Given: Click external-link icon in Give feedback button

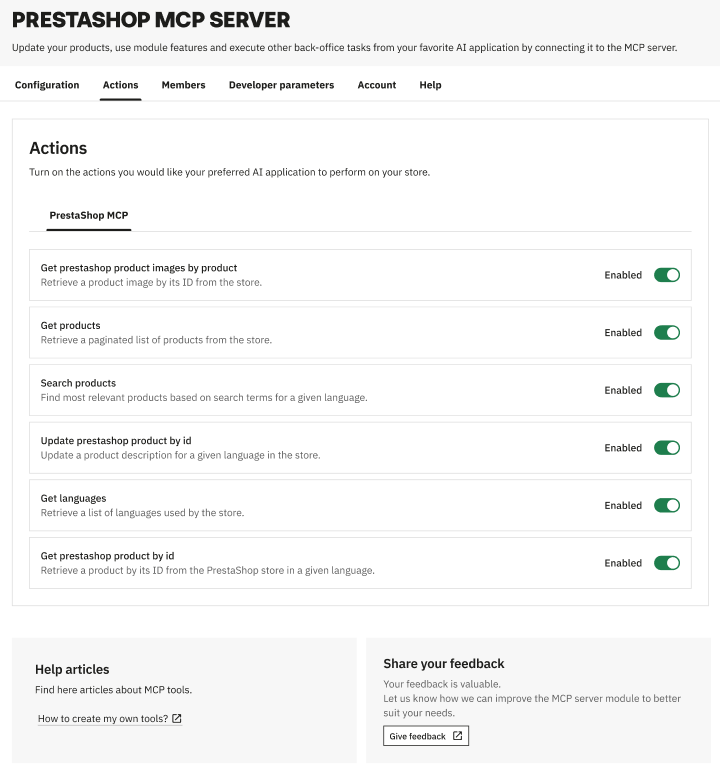Looking at the screenshot, I should click(x=457, y=736).
